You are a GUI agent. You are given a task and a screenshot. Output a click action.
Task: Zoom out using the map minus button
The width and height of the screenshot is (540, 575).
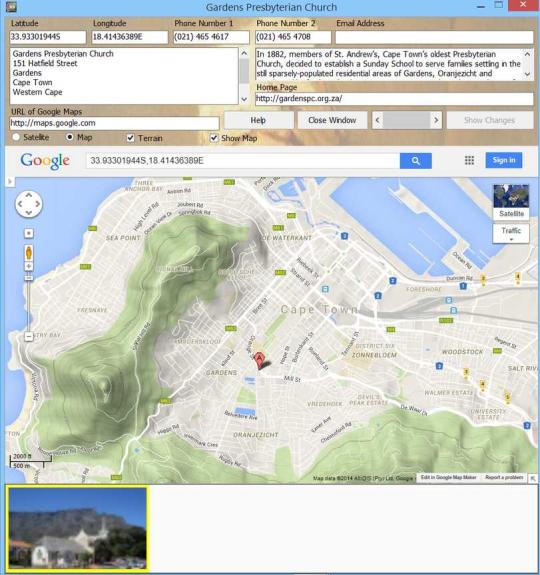(x=29, y=337)
